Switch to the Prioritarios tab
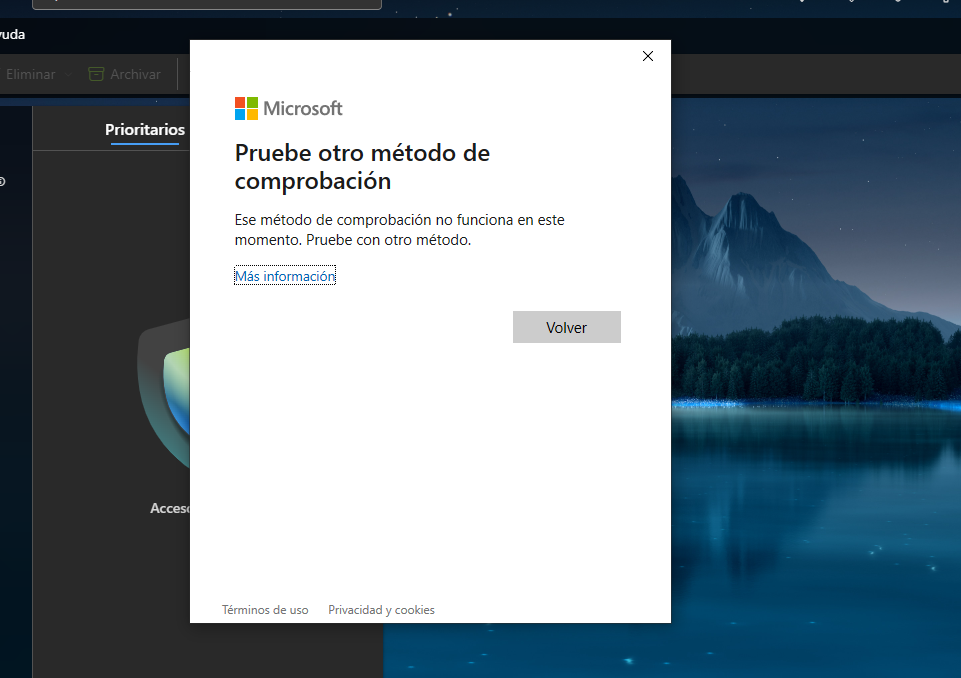Screen dimensions: 961x678 click(144, 130)
